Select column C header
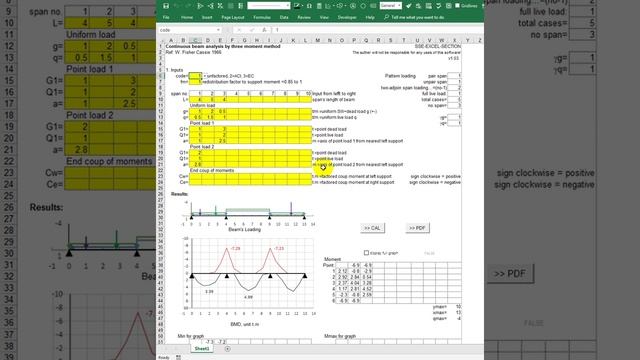Image resolution: width=640 pixels, height=360 pixels. coord(195,40)
